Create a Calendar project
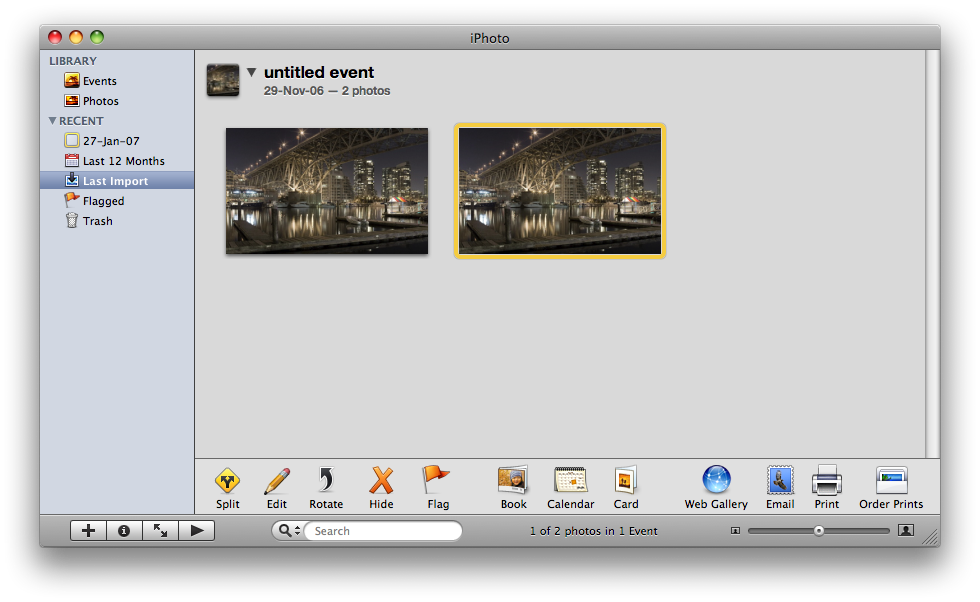This screenshot has width=980, height=602. [x=570, y=482]
